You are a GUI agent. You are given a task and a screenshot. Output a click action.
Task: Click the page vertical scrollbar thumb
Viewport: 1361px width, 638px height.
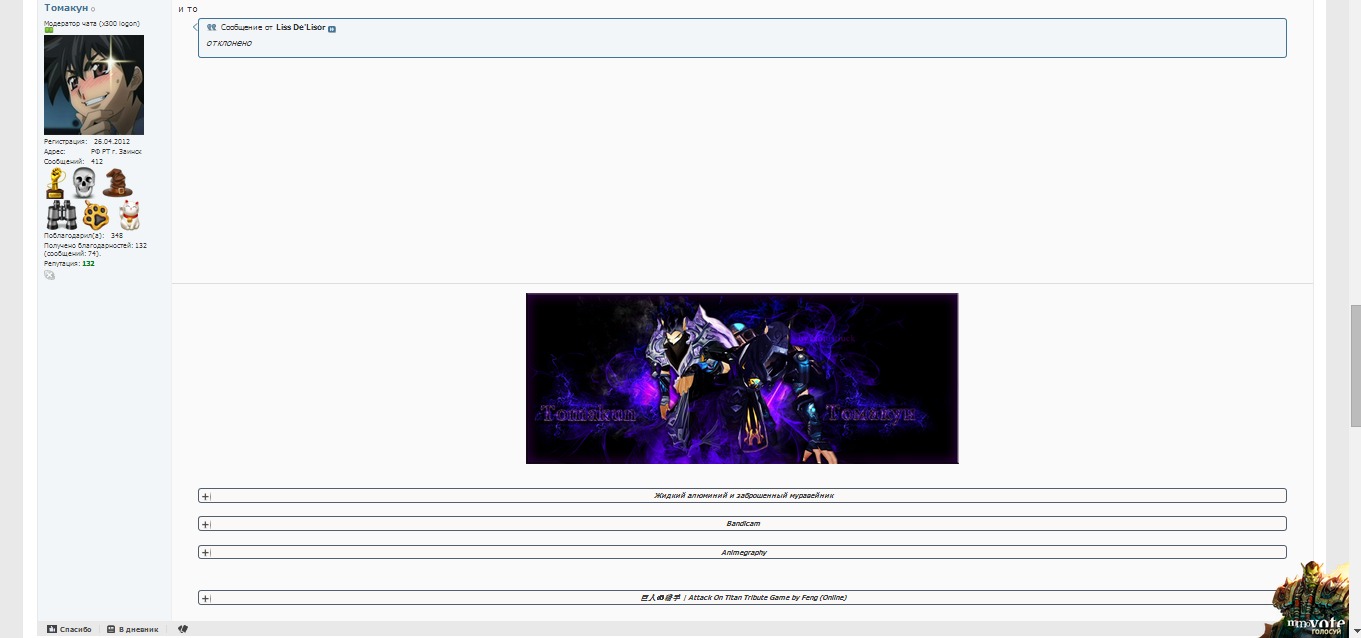point(1355,365)
